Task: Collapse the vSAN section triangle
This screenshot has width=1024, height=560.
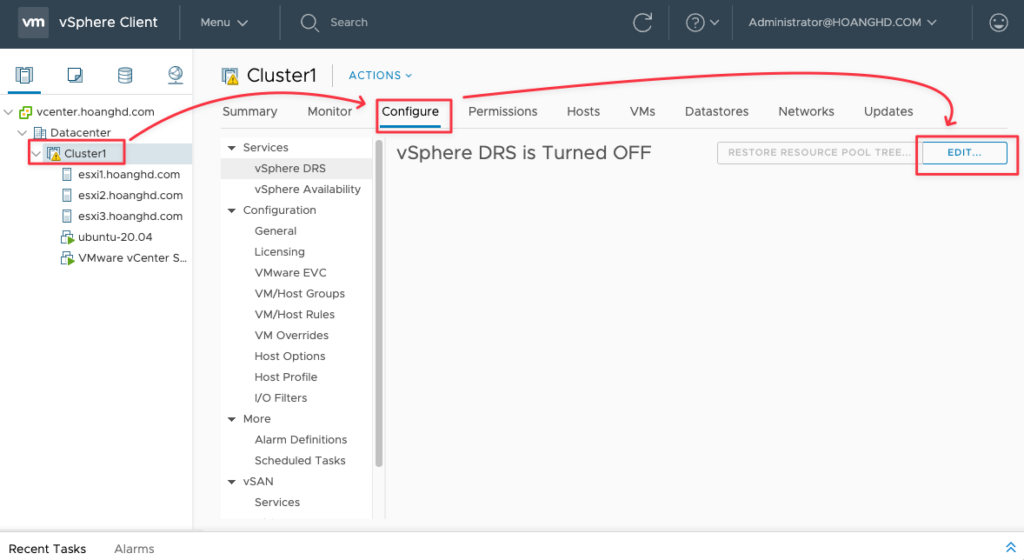Action: click(231, 482)
